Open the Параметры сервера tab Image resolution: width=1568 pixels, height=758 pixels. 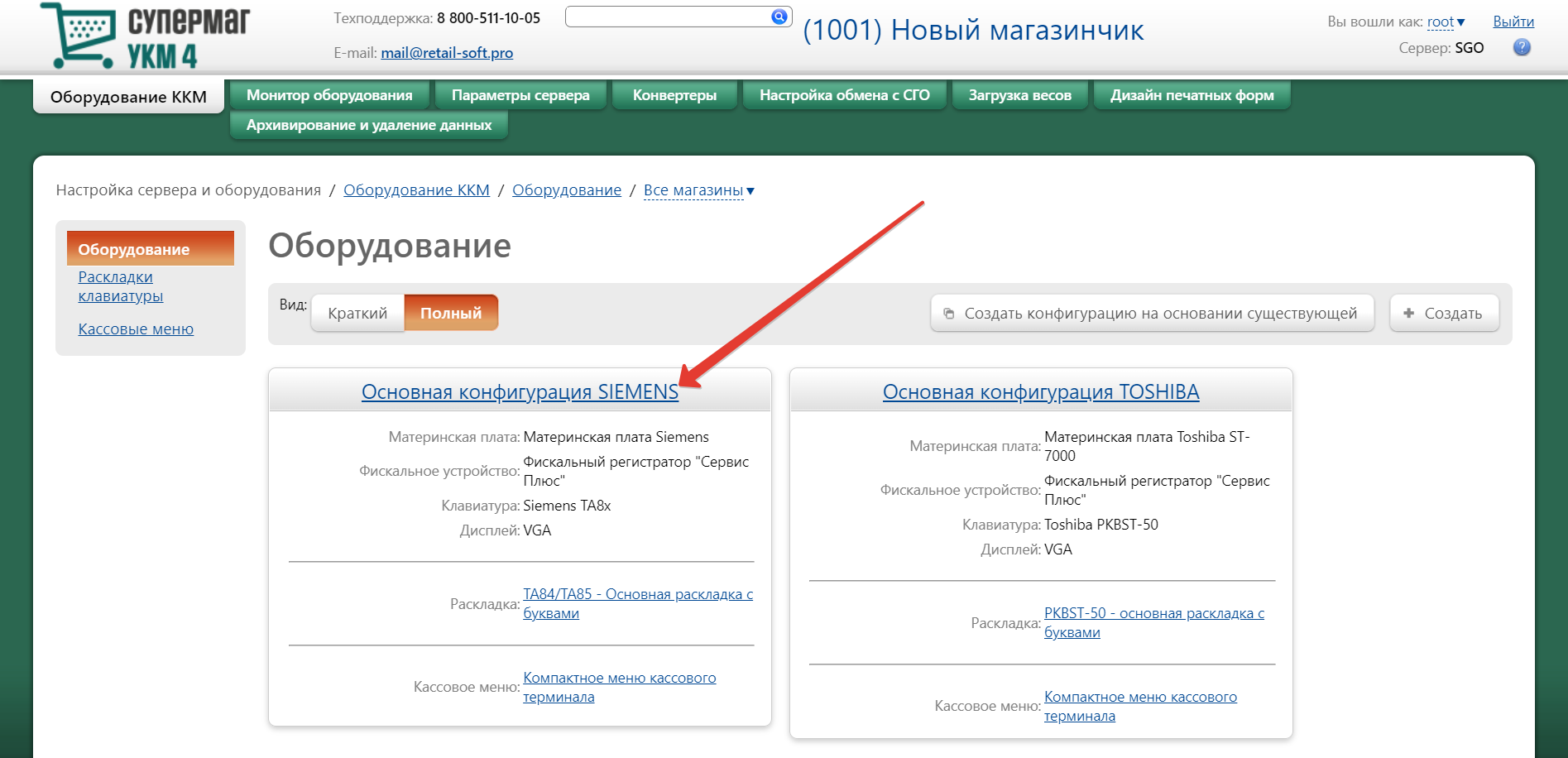click(x=520, y=95)
